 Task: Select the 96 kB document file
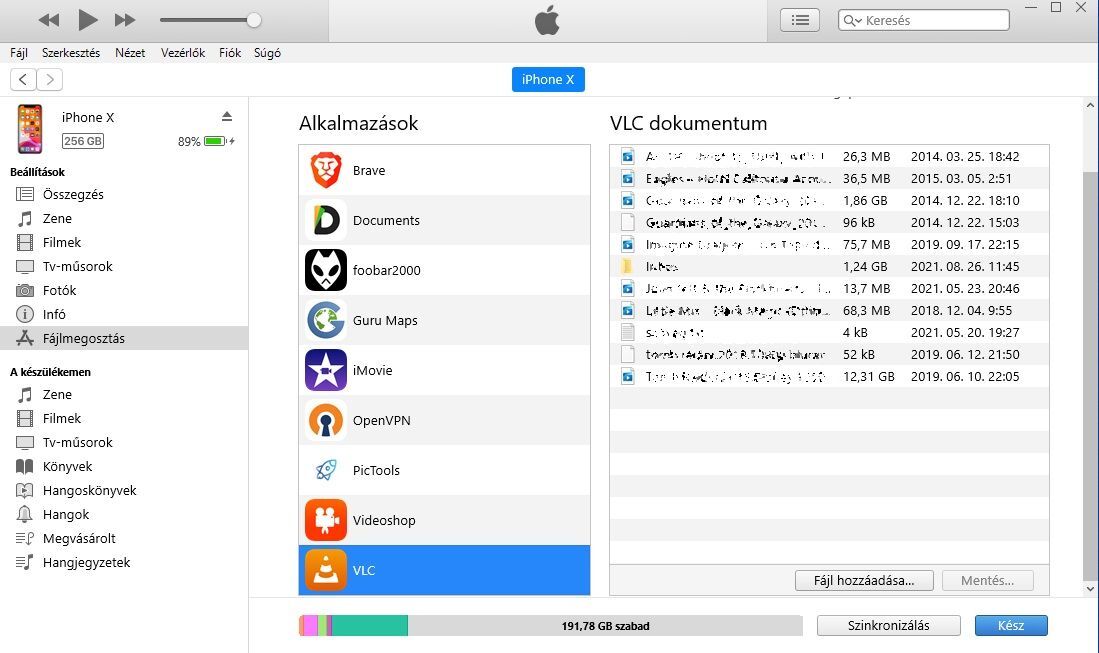pyautogui.click(x=829, y=223)
